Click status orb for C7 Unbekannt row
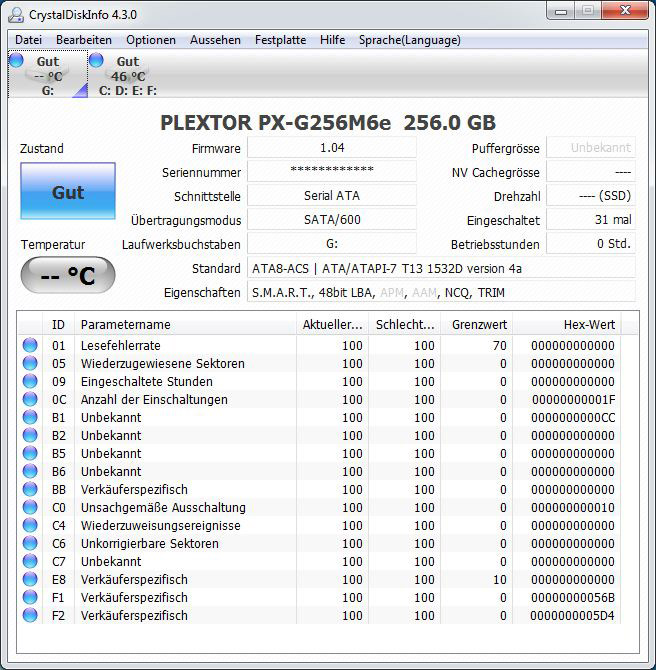656x670 pixels. 30,561
